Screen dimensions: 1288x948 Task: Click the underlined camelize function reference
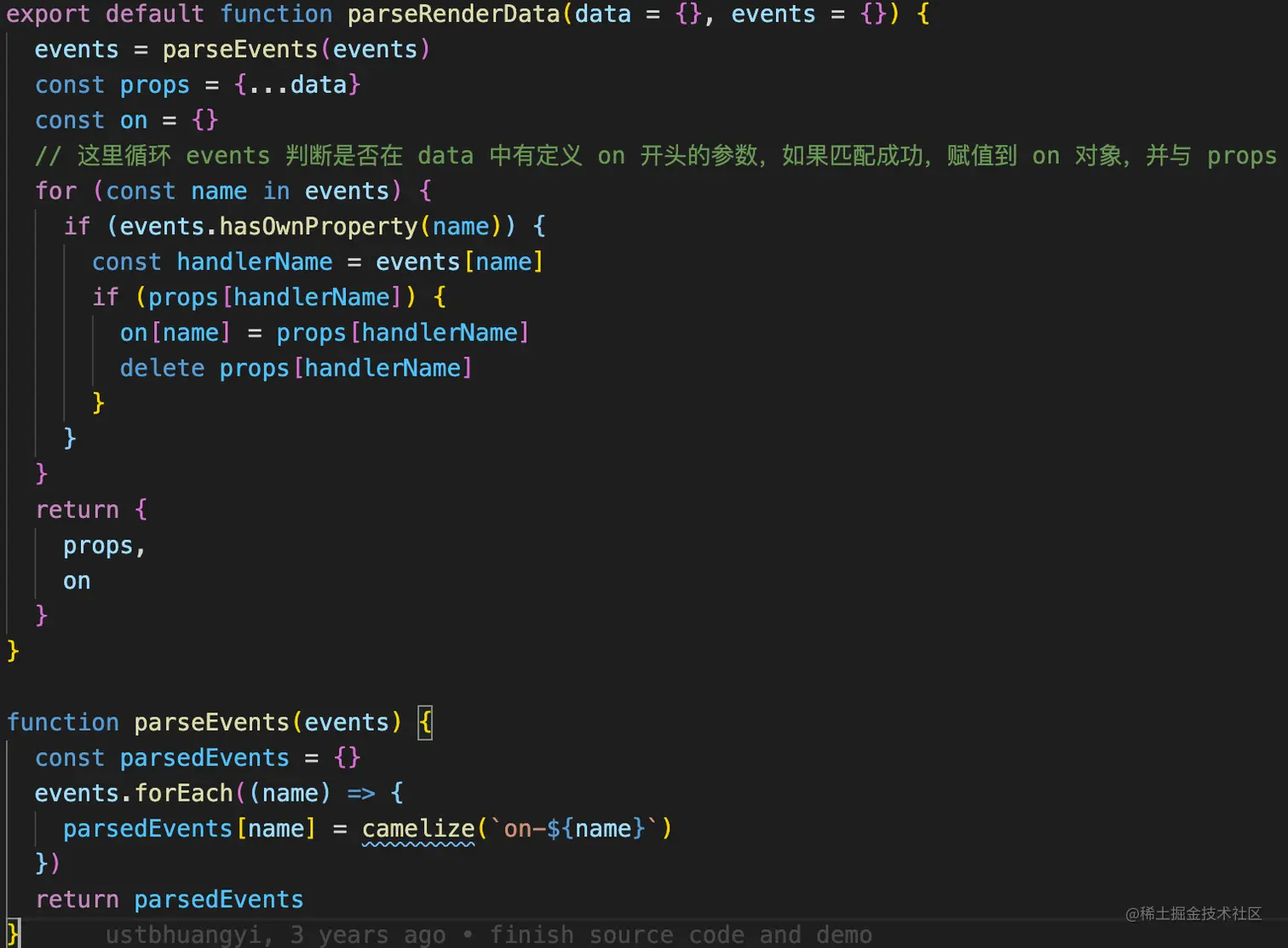click(x=417, y=828)
